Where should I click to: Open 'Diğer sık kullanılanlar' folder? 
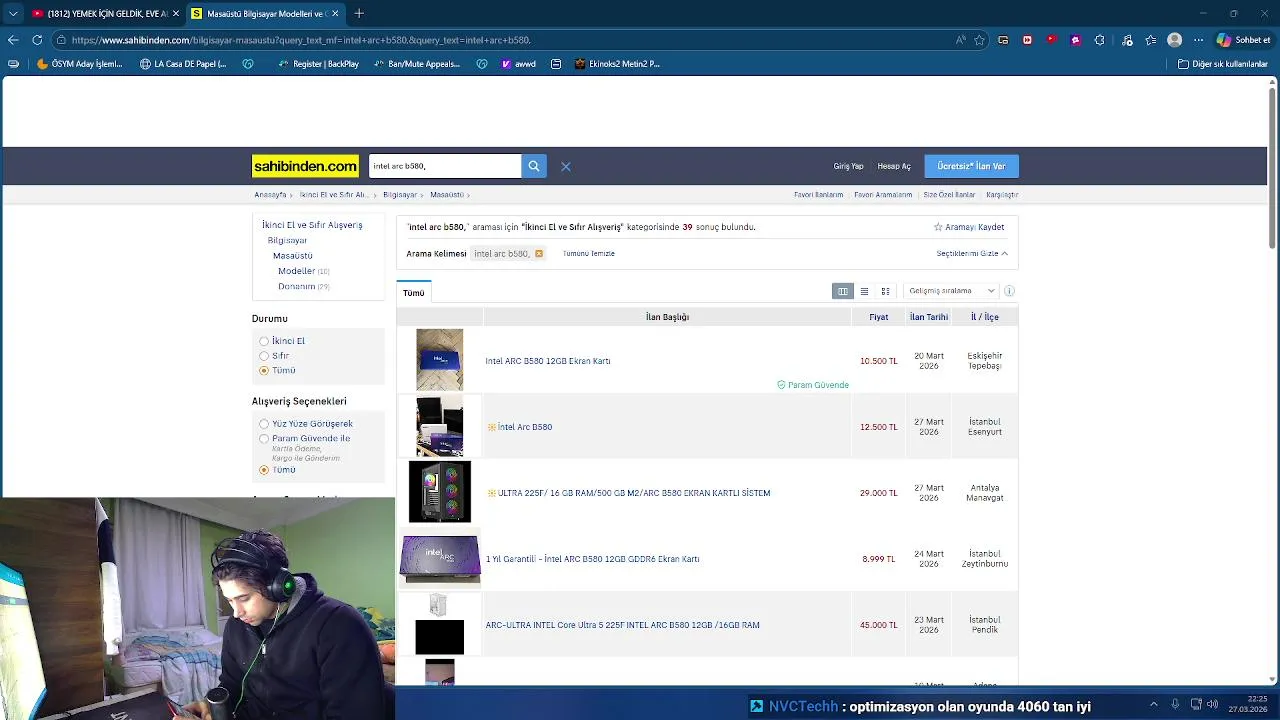1223,64
